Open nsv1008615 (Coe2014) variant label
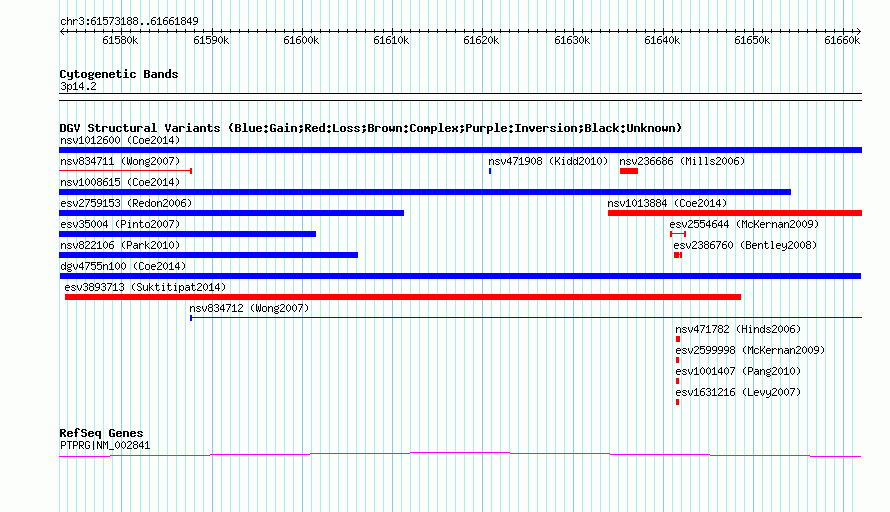The image size is (890, 512). click(x=120, y=182)
